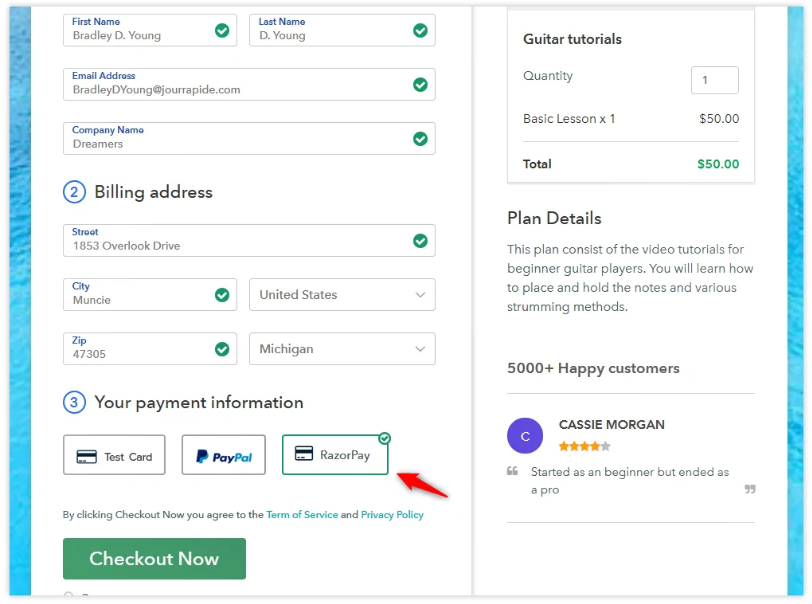The height and width of the screenshot is (604, 812).
Task: Click the Cassie Morgan star rating
Action: (x=585, y=447)
